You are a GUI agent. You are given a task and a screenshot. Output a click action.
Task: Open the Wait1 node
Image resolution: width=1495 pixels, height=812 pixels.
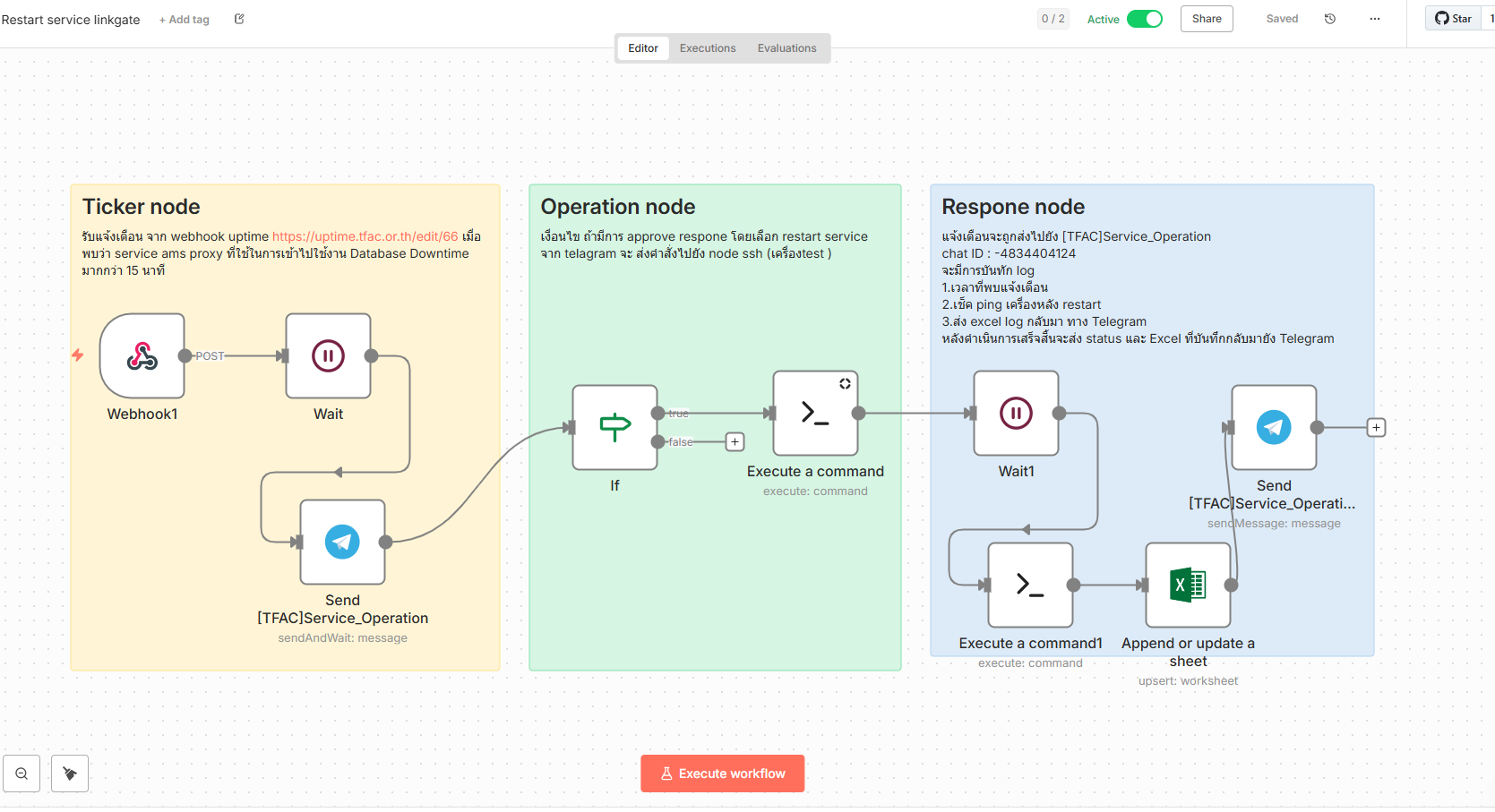coord(1015,414)
